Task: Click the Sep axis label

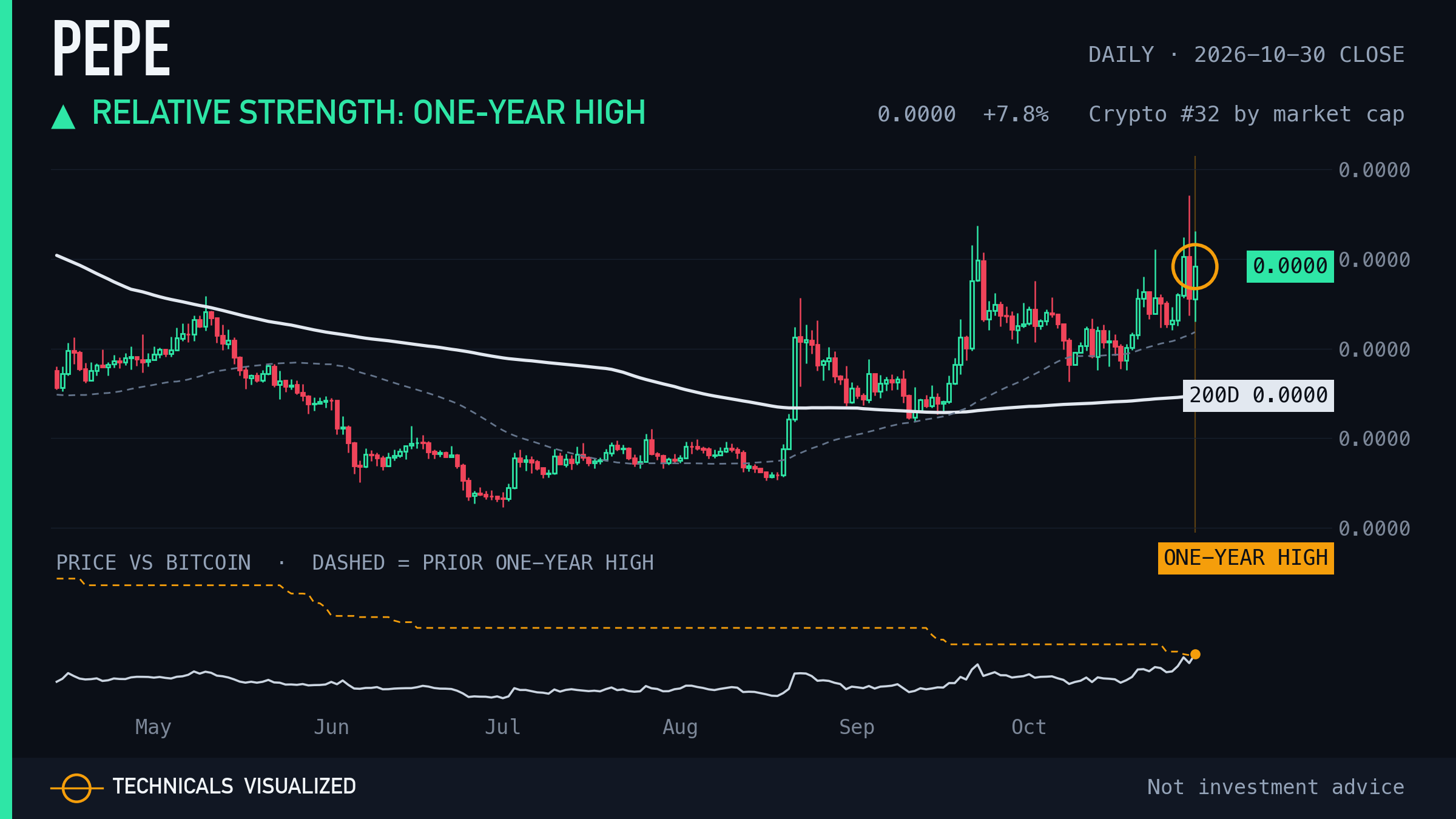Action: click(857, 727)
